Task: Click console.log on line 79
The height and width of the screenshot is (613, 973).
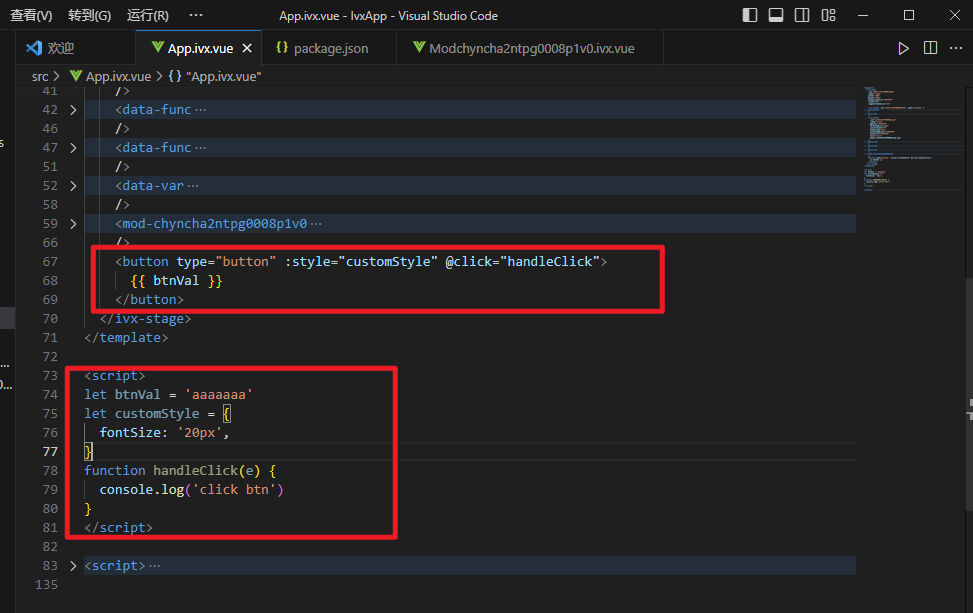Action: pos(141,490)
